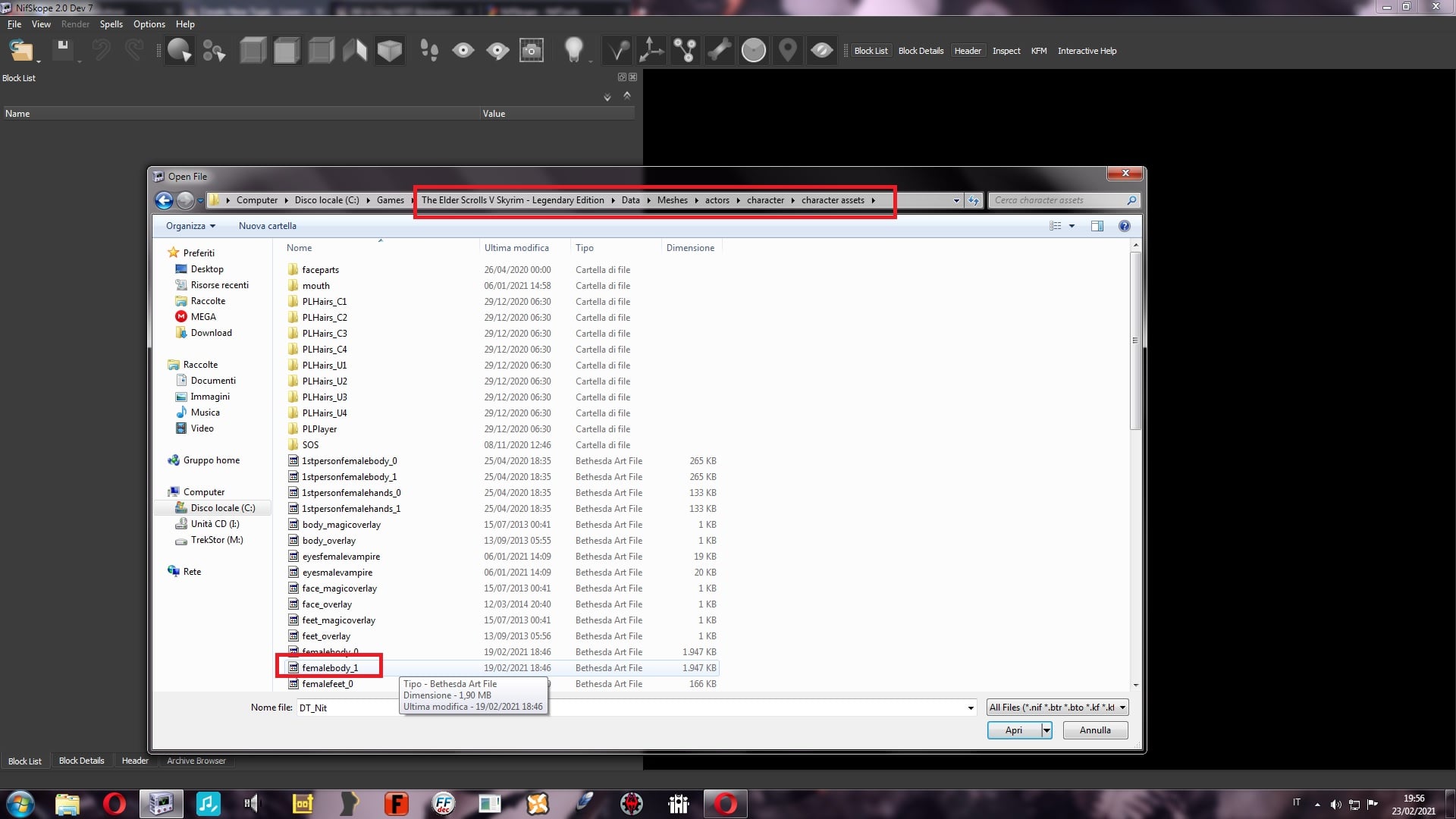Switch to the Block Details tab at the bottom
Screen dimensions: 1456x819
(x=81, y=761)
